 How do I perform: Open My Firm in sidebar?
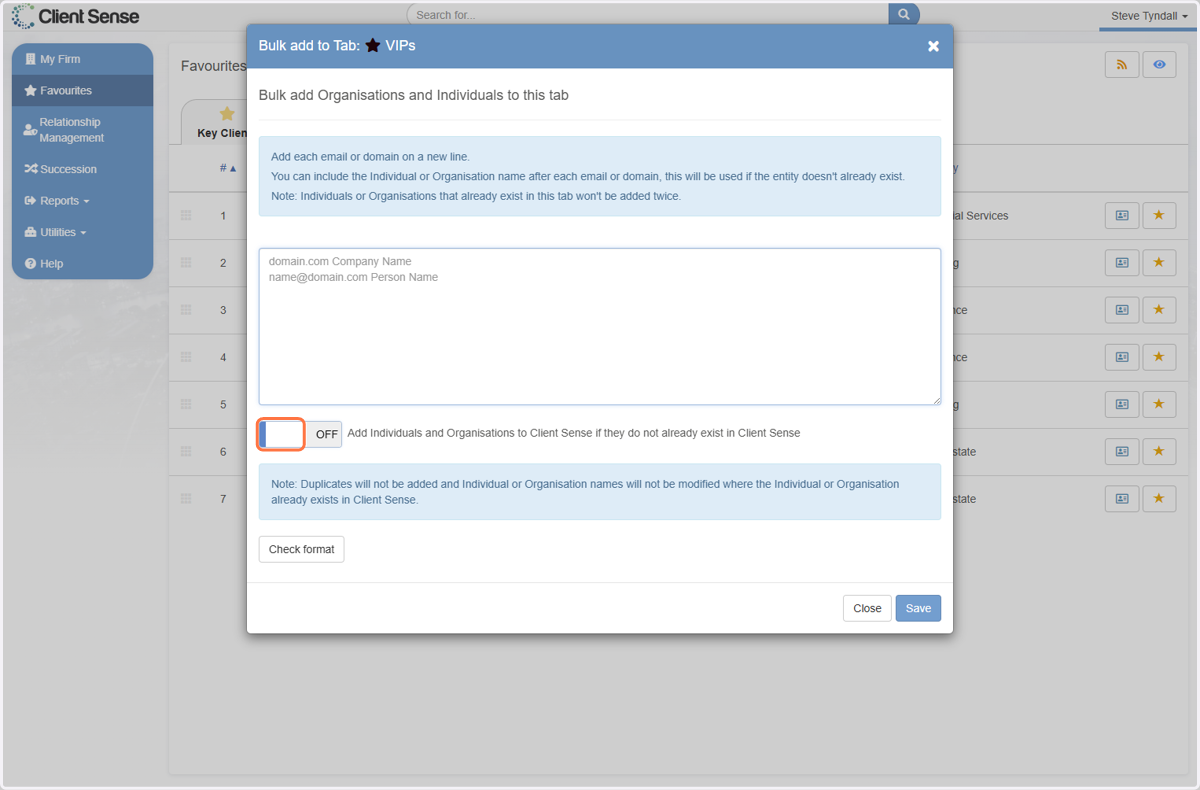coord(82,59)
